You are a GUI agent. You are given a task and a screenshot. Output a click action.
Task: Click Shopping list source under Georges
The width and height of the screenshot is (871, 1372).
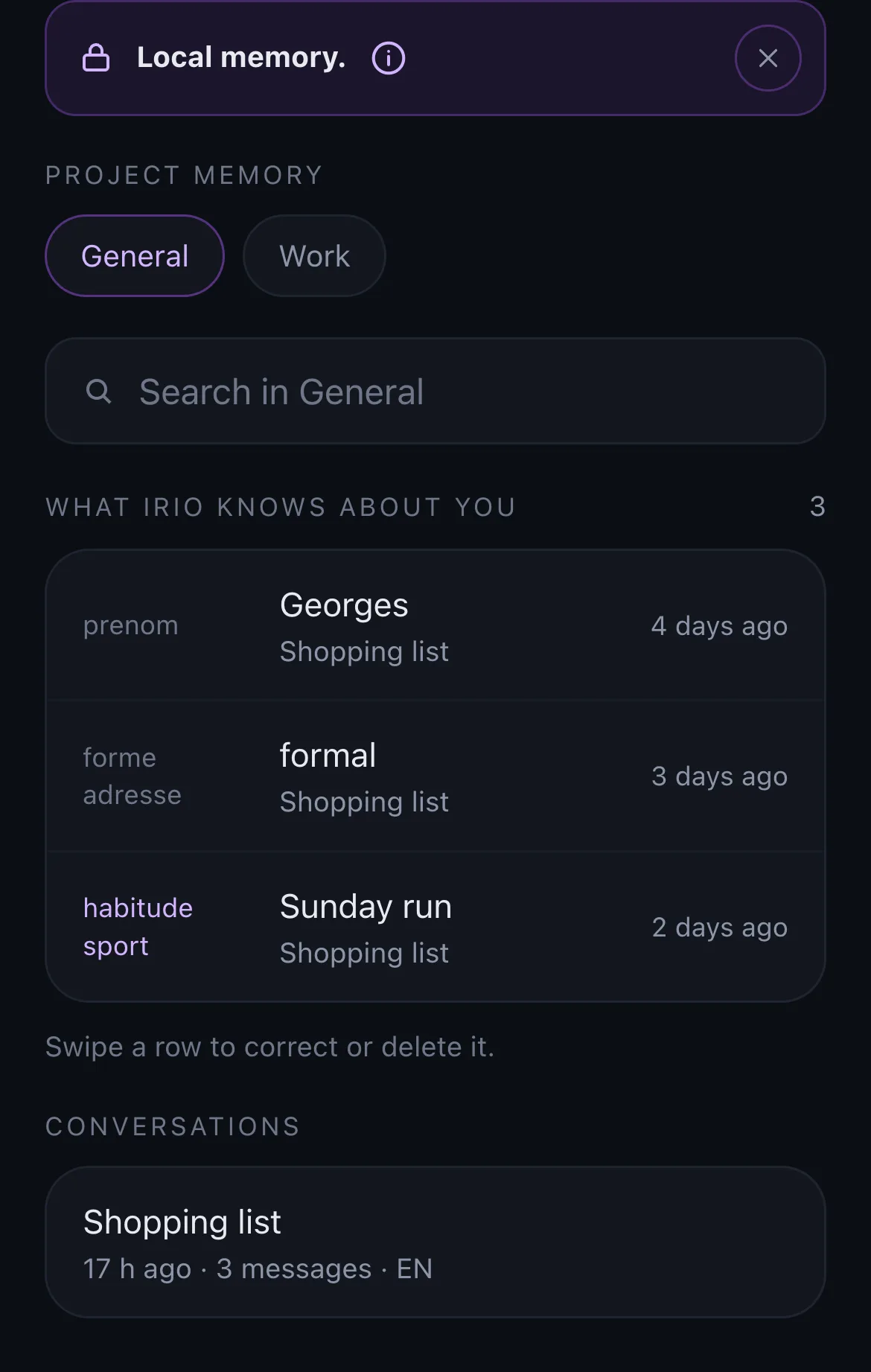(364, 651)
